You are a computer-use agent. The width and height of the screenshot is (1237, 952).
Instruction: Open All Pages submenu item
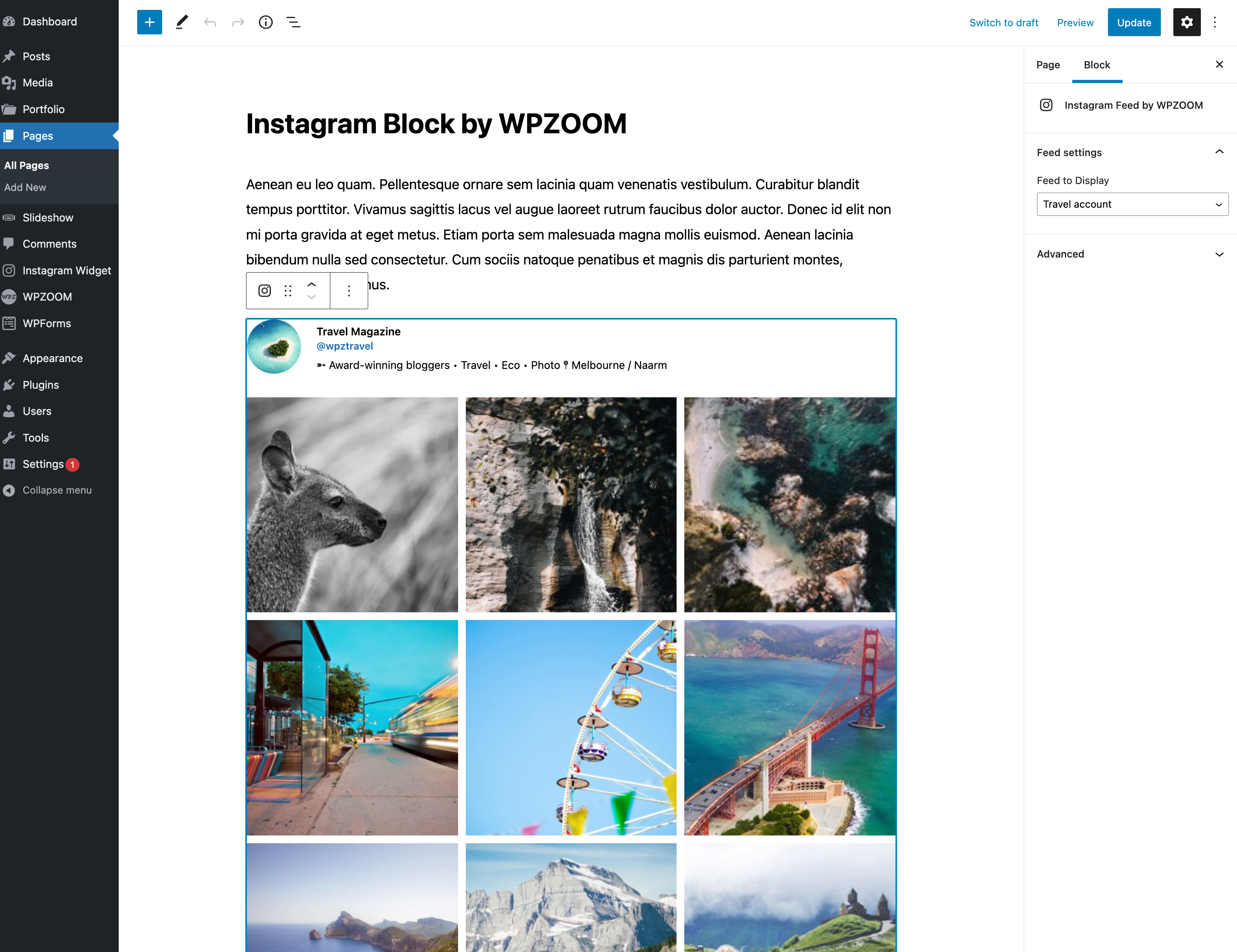[27, 166]
